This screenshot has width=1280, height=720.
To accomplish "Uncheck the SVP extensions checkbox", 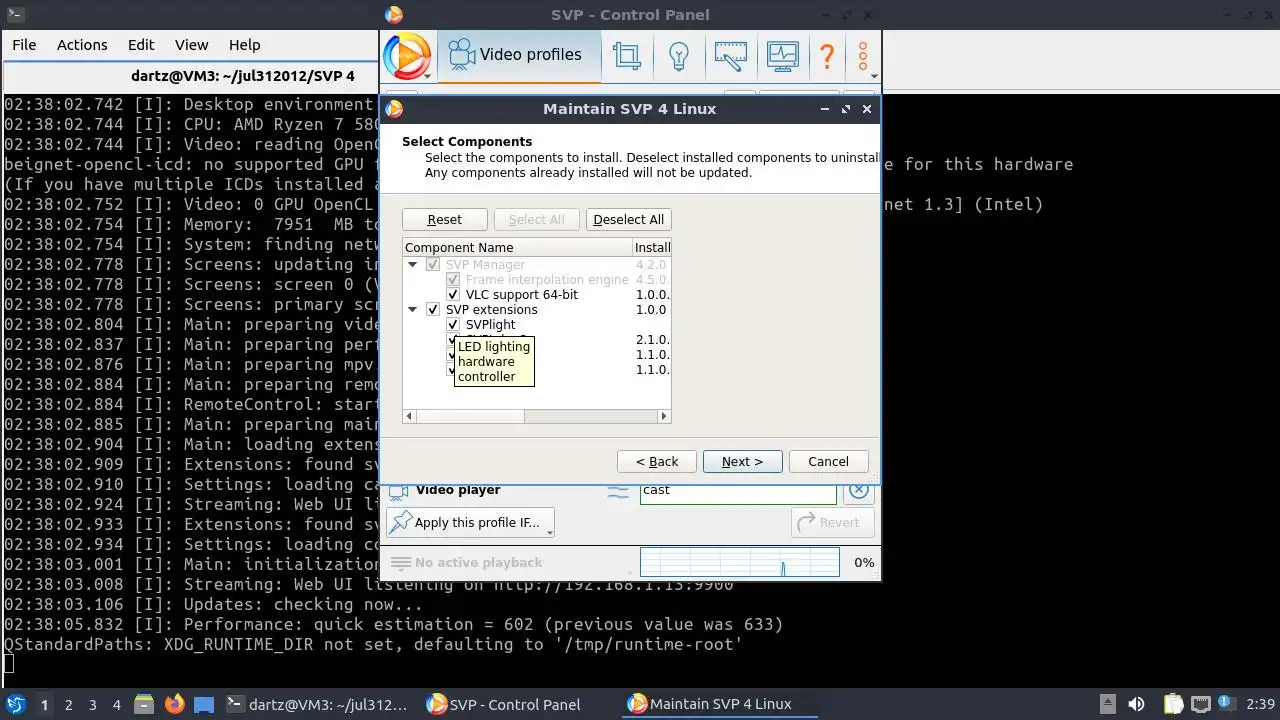I will coord(433,310).
